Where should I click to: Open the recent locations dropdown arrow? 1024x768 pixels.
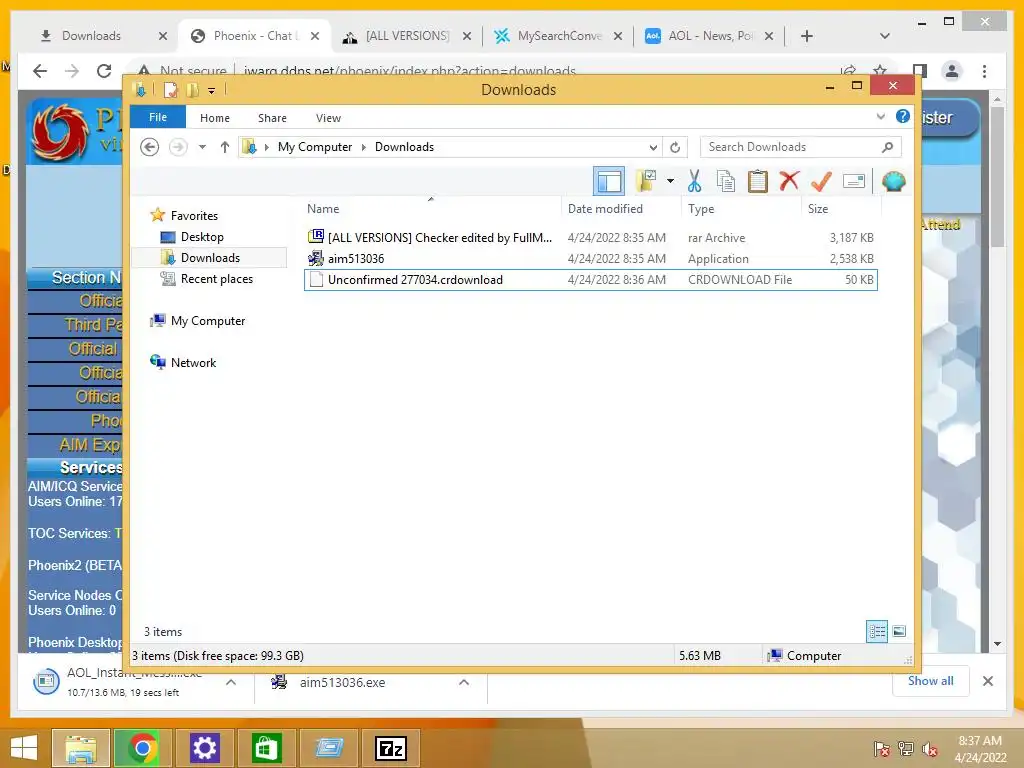(x=202, y=147)
